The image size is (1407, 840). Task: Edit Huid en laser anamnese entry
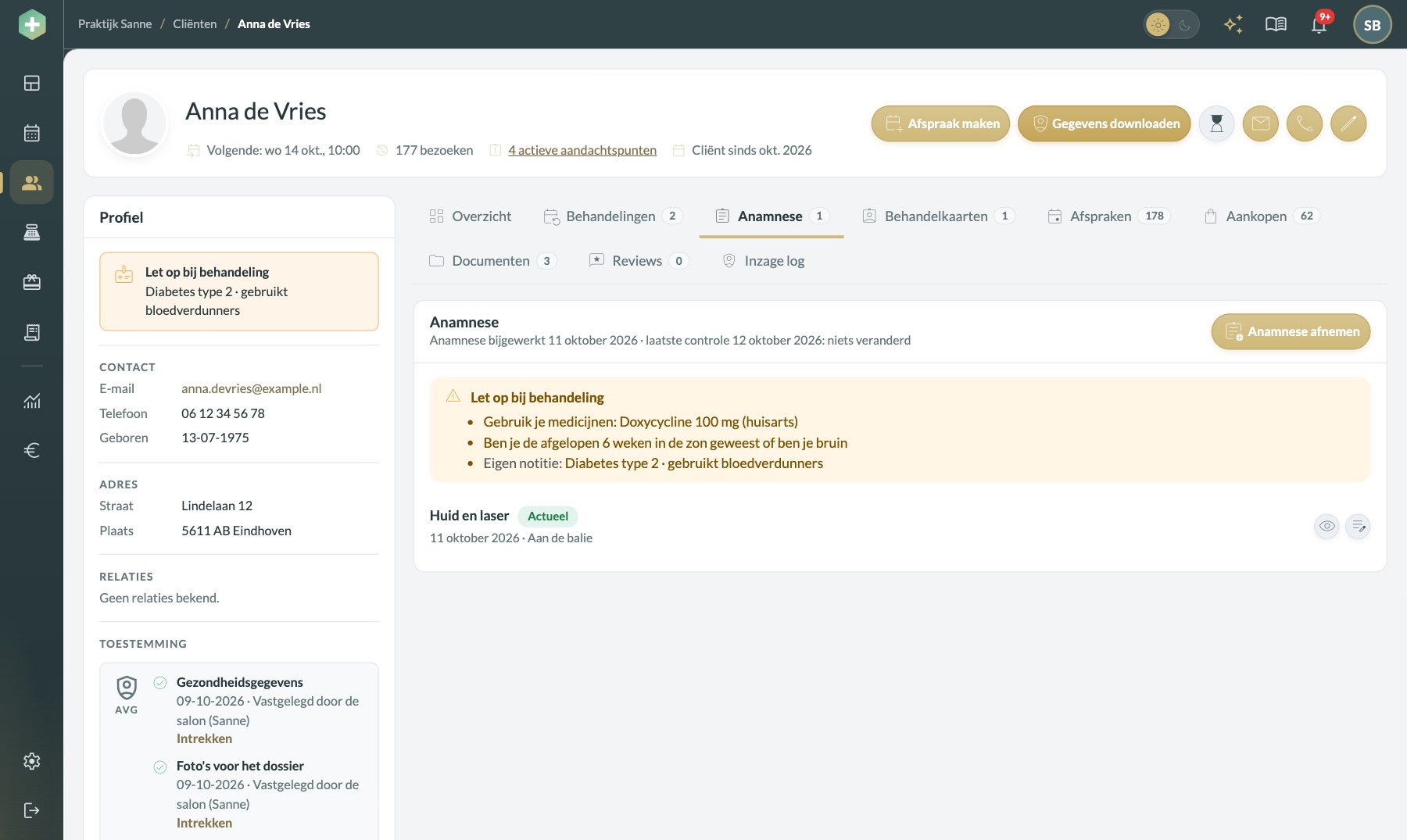(x=1359, y=527)
